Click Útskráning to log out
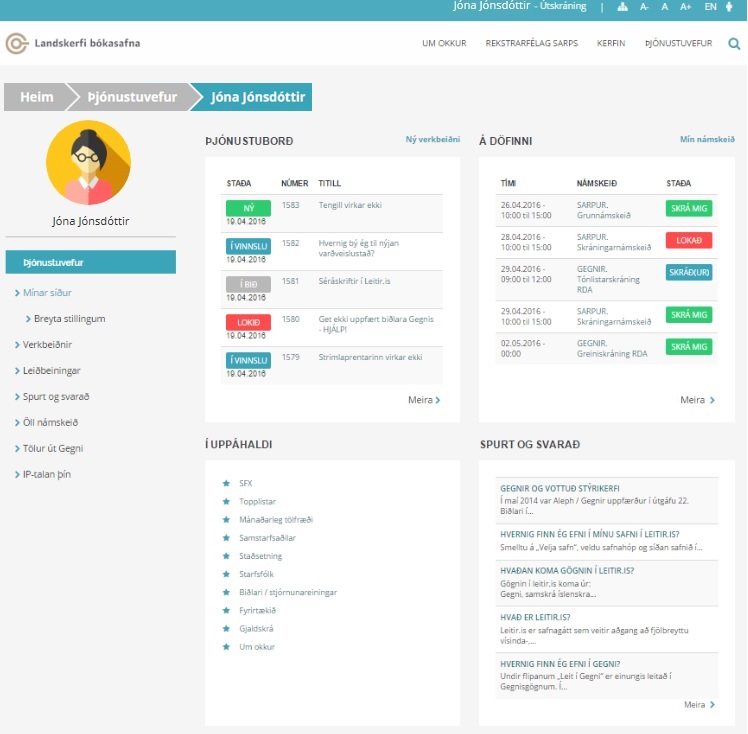 tap(563, 6)
